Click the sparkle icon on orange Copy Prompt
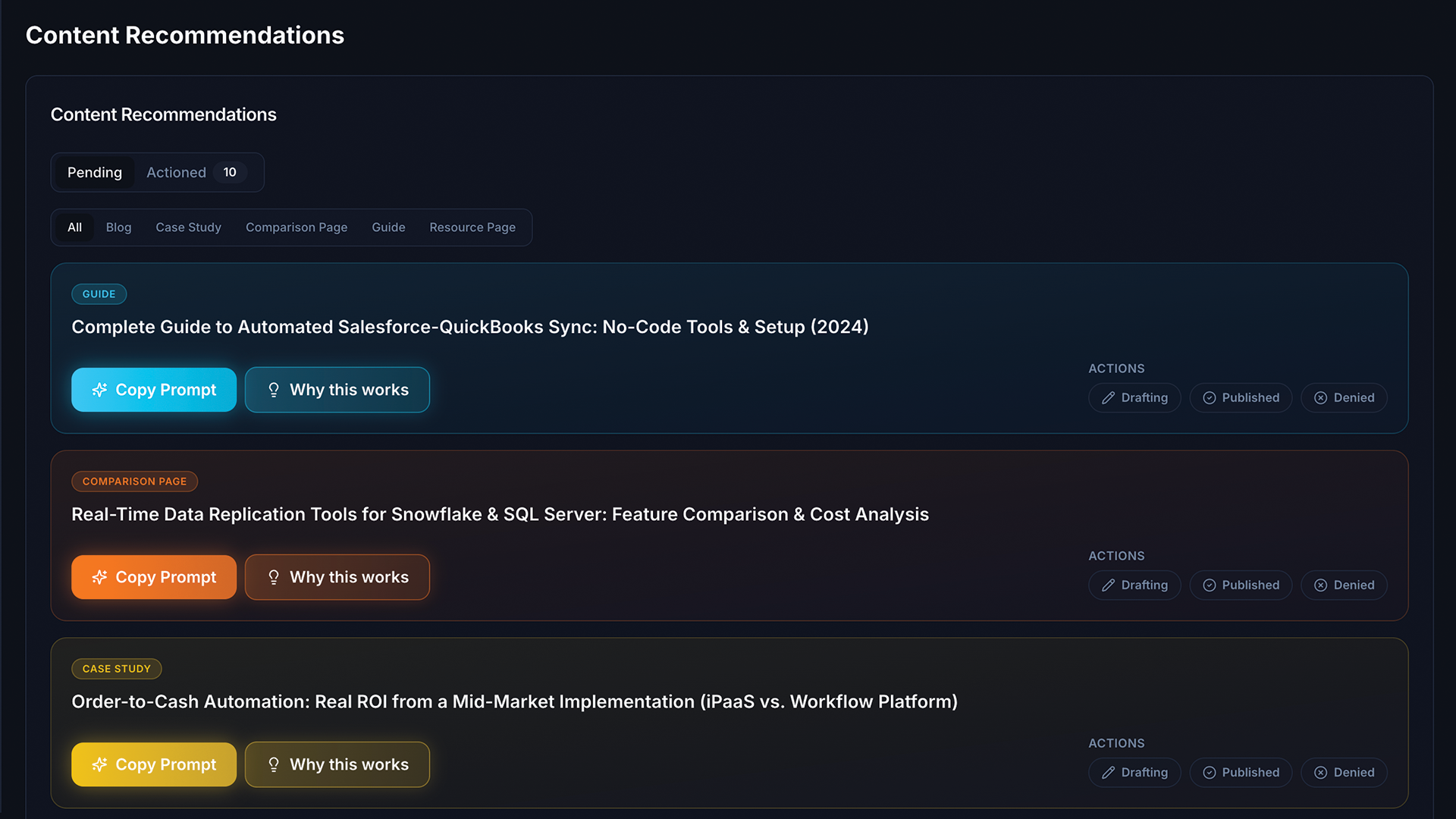The image size is (1456, 819). (99, 577)
